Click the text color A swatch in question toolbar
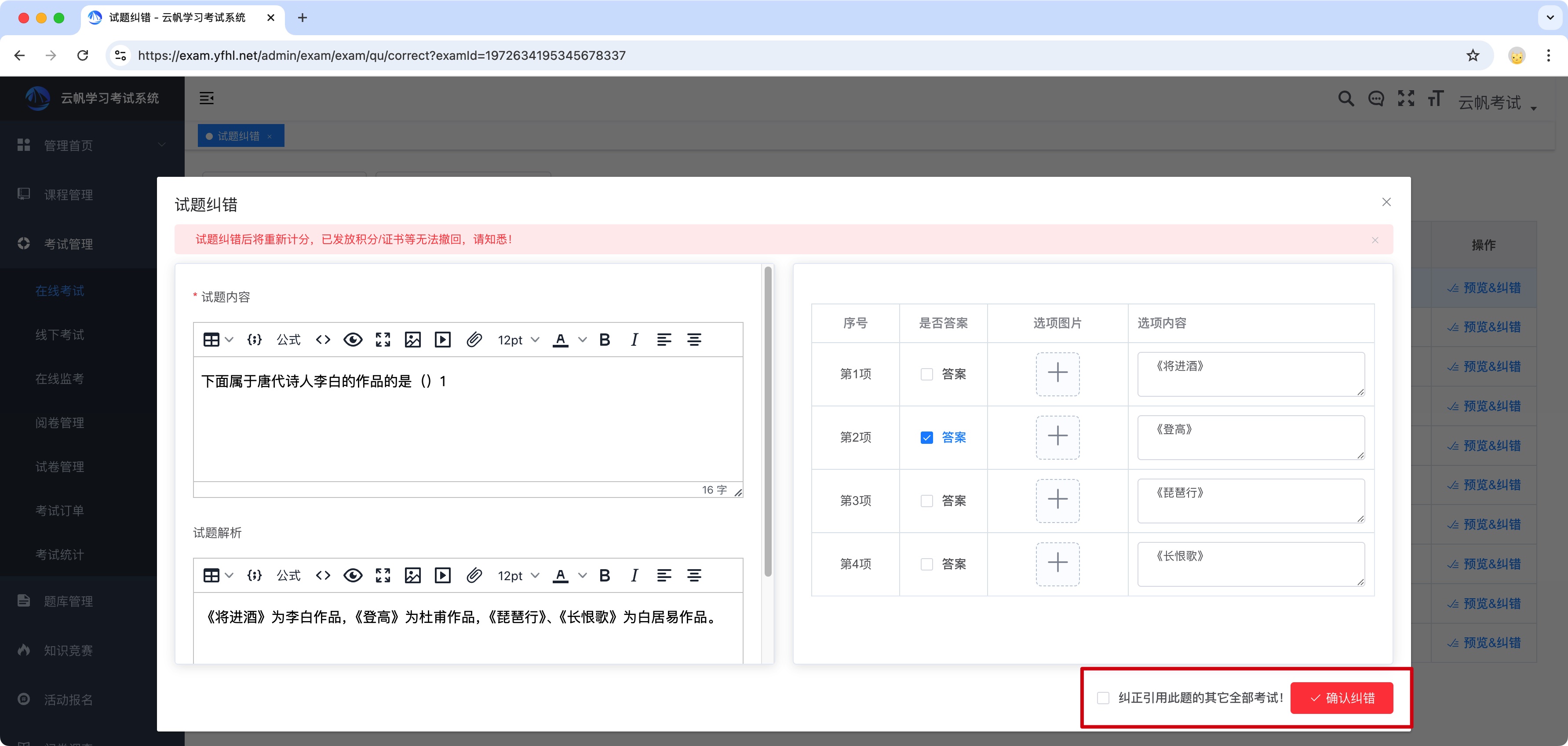Screen dimensions: 1568x746 560,340
